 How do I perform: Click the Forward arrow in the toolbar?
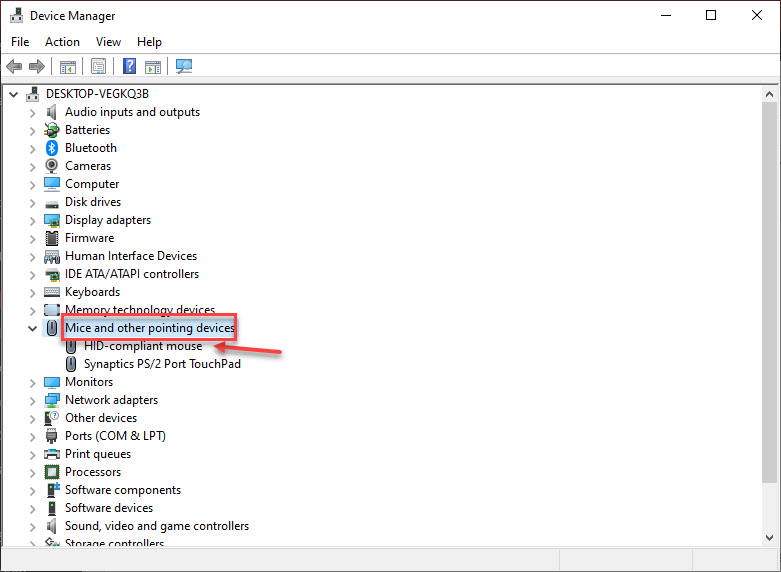click(x=37, y=67)
